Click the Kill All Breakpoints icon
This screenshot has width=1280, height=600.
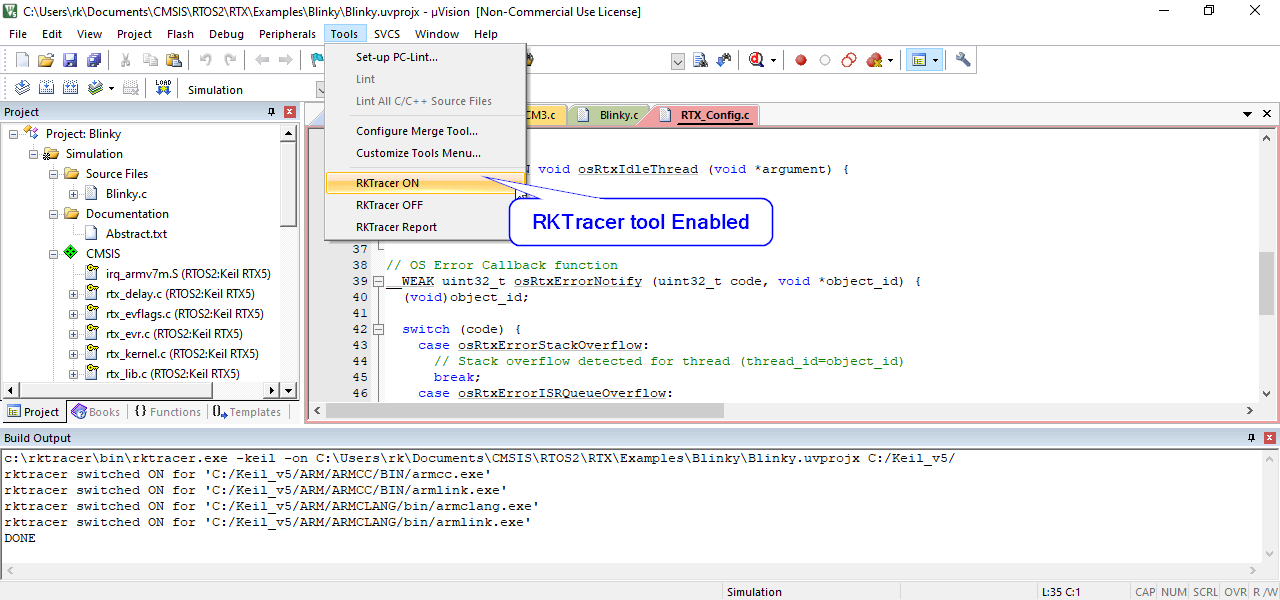coord(876,60)
